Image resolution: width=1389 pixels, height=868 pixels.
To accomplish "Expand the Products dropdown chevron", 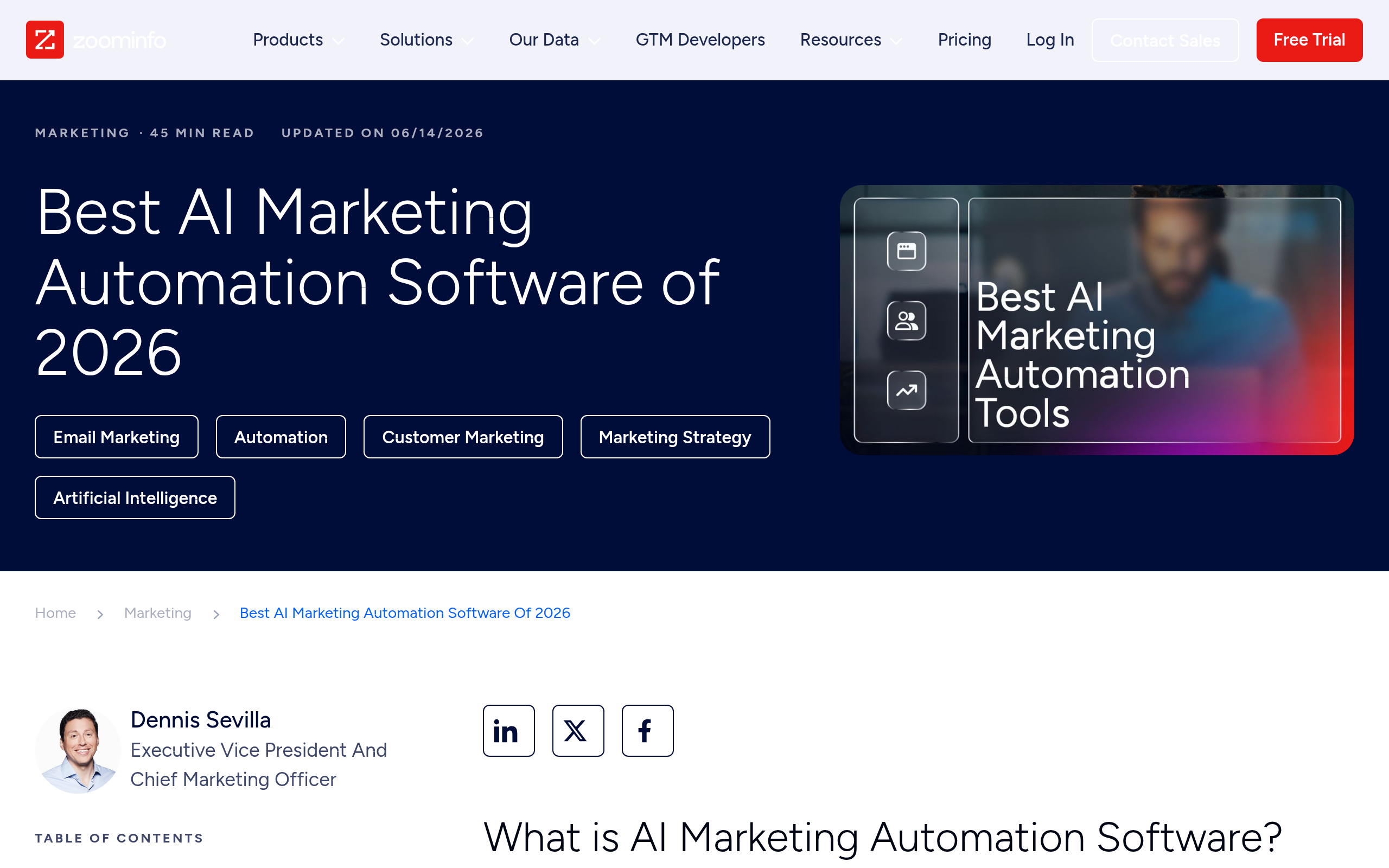I will (x=339, y=41).
